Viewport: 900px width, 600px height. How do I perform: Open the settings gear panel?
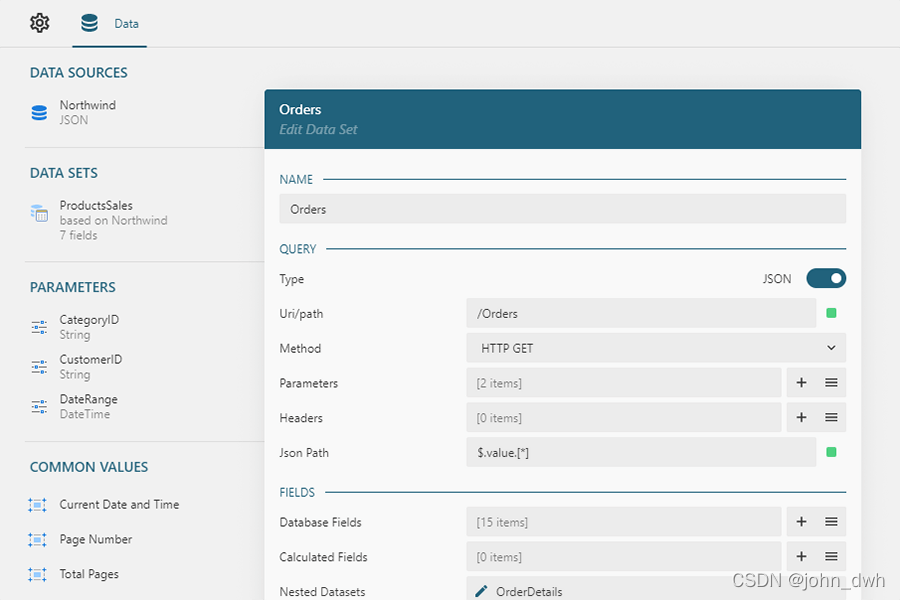(x=39, y=23)
